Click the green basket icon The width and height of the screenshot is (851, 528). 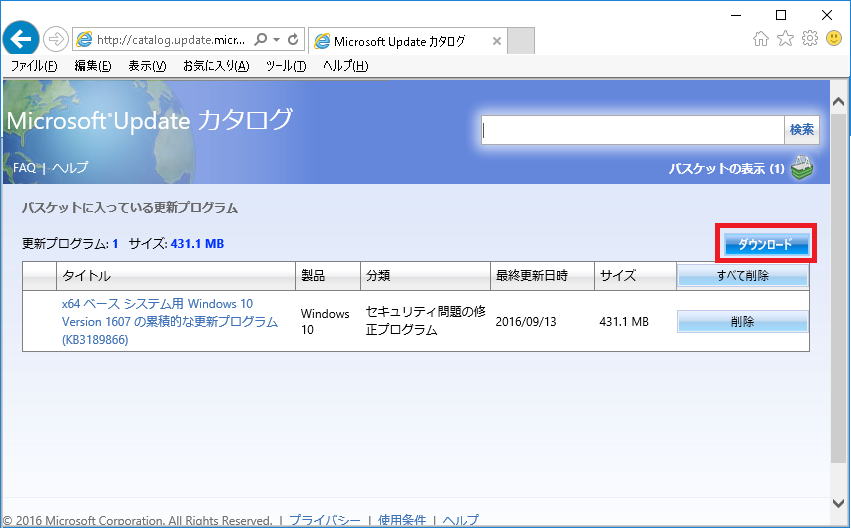coord(802,168)
